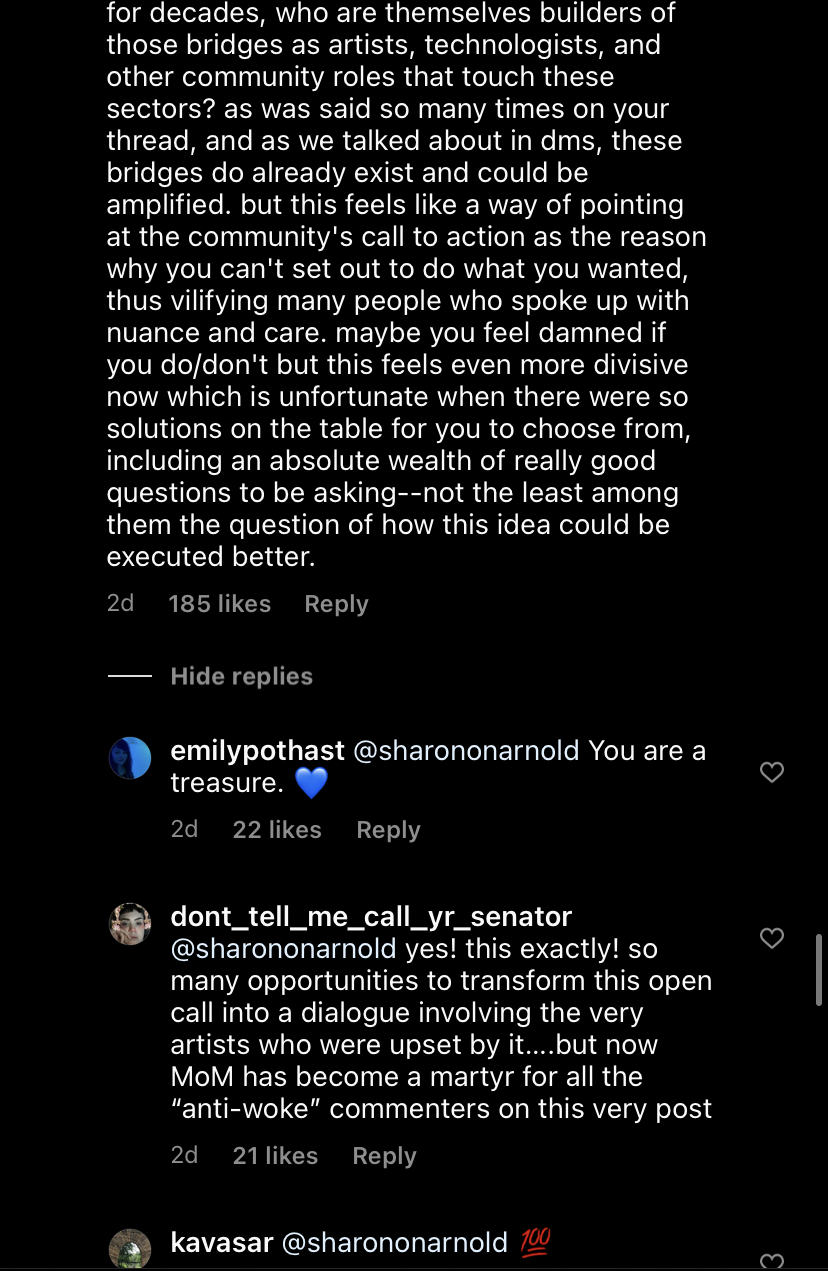Open emilypothast's profile picture

coord(130,758)
